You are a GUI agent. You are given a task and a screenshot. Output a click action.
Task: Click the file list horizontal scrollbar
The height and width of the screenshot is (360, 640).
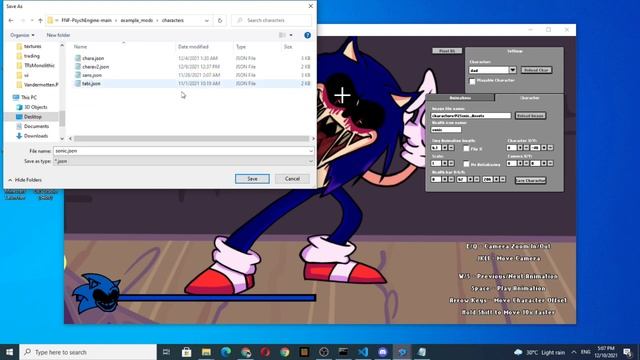pos(191,139)
